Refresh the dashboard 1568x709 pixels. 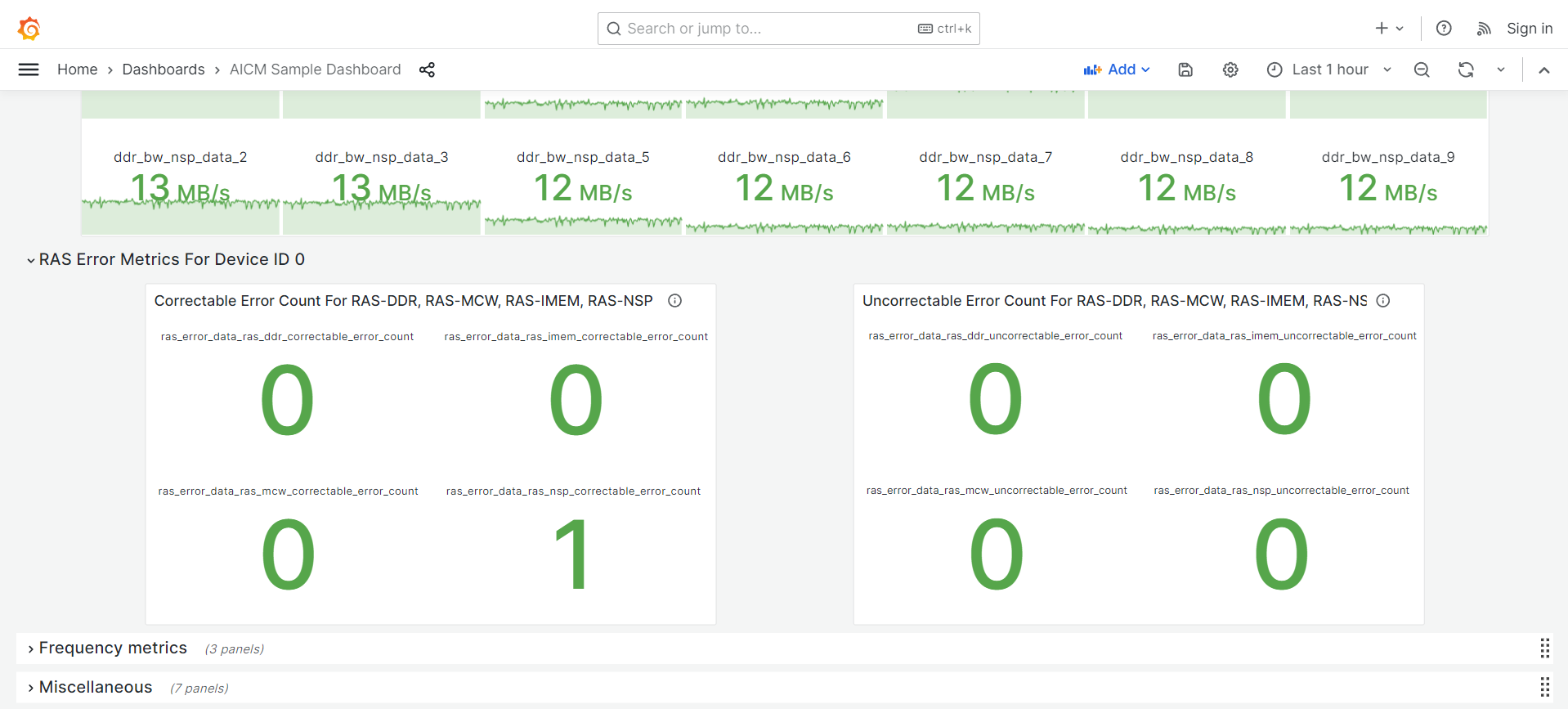point(1466,70)
